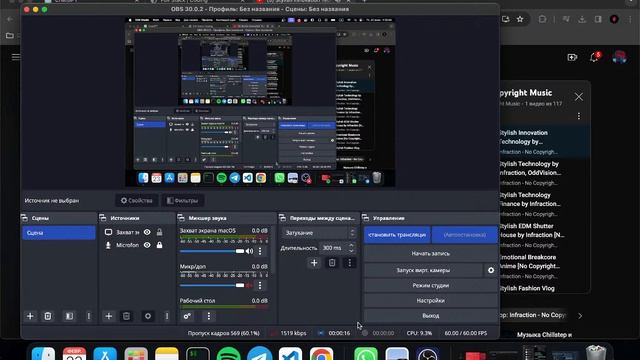Click the OBS preview canvas
Image resolution: width=640 pixels, height=360 pixels.
pyautogui.click(x=260, y=102)
